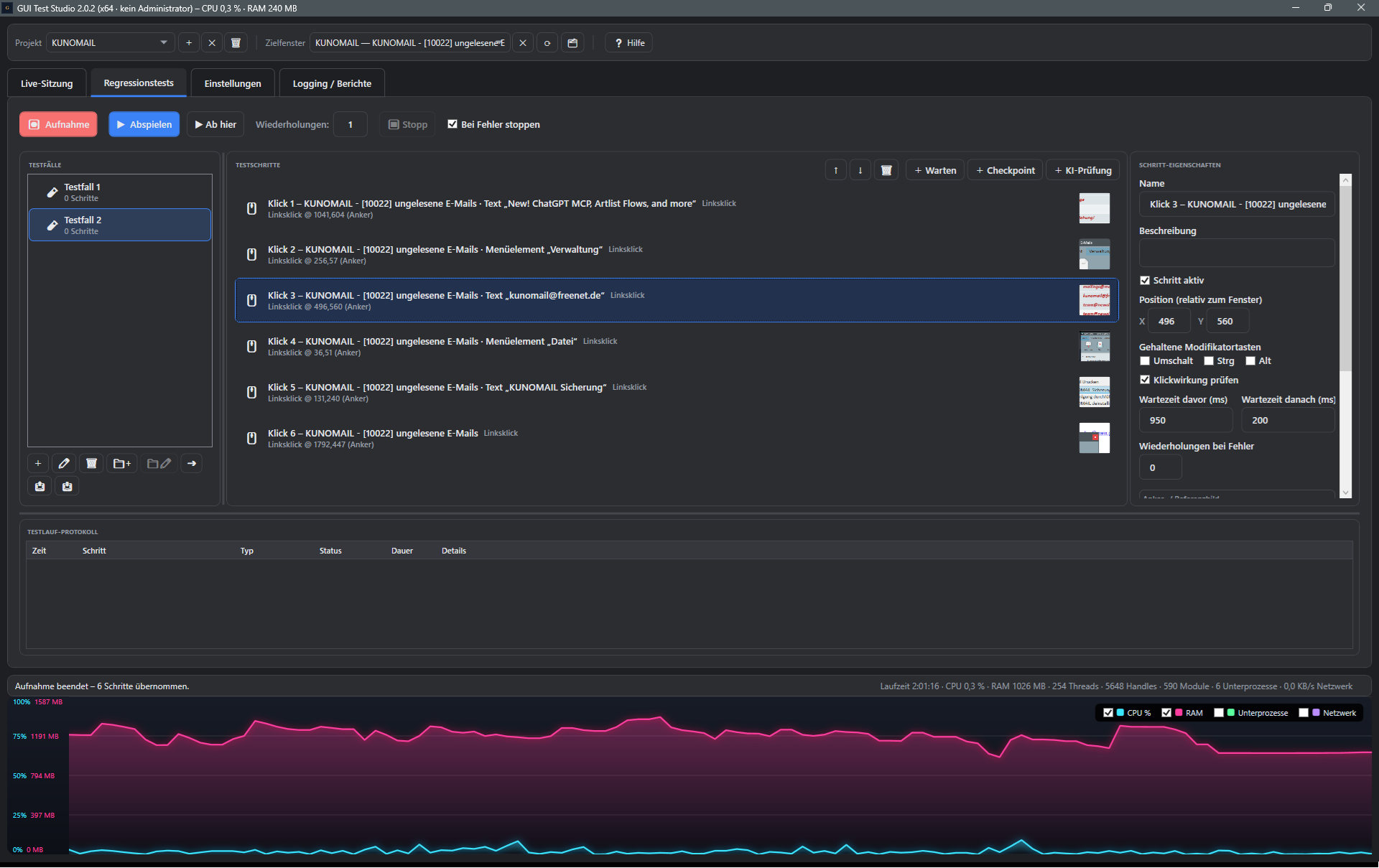Viewport: 1379px width, 868px height.
Task: Toggle the RAM graph series checkbox
Action: tap(1166, 713)
